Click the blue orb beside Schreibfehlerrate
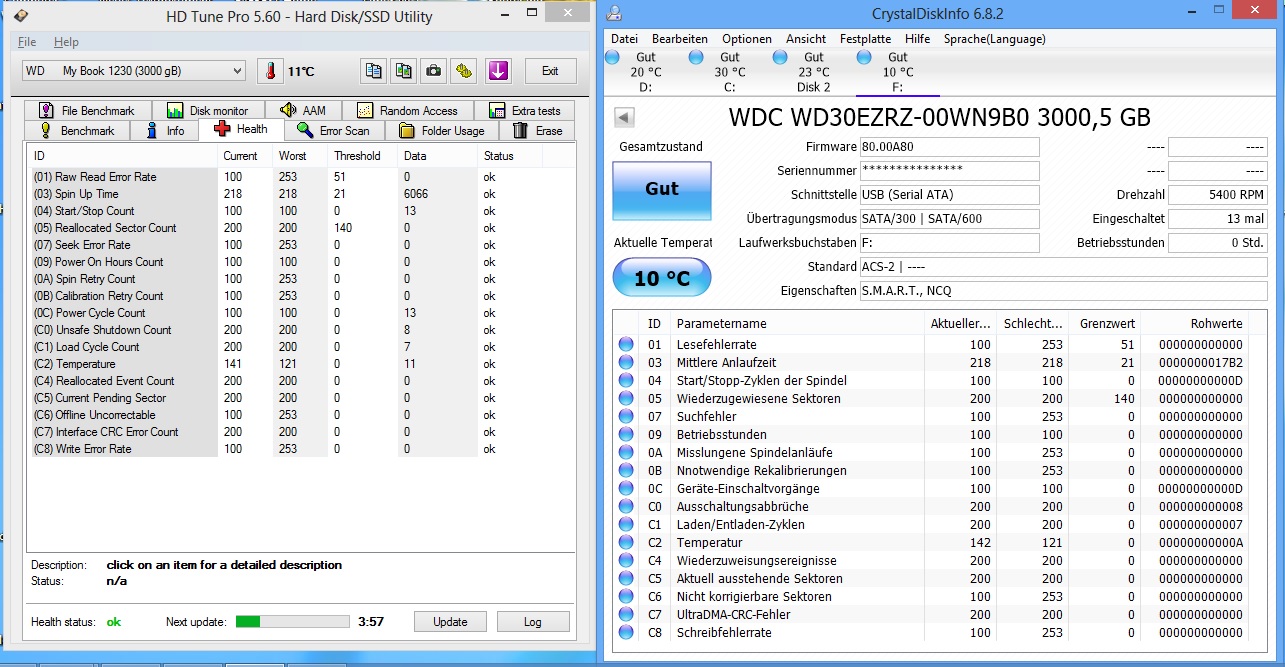The image size is (1285, 667). [626, 632]
